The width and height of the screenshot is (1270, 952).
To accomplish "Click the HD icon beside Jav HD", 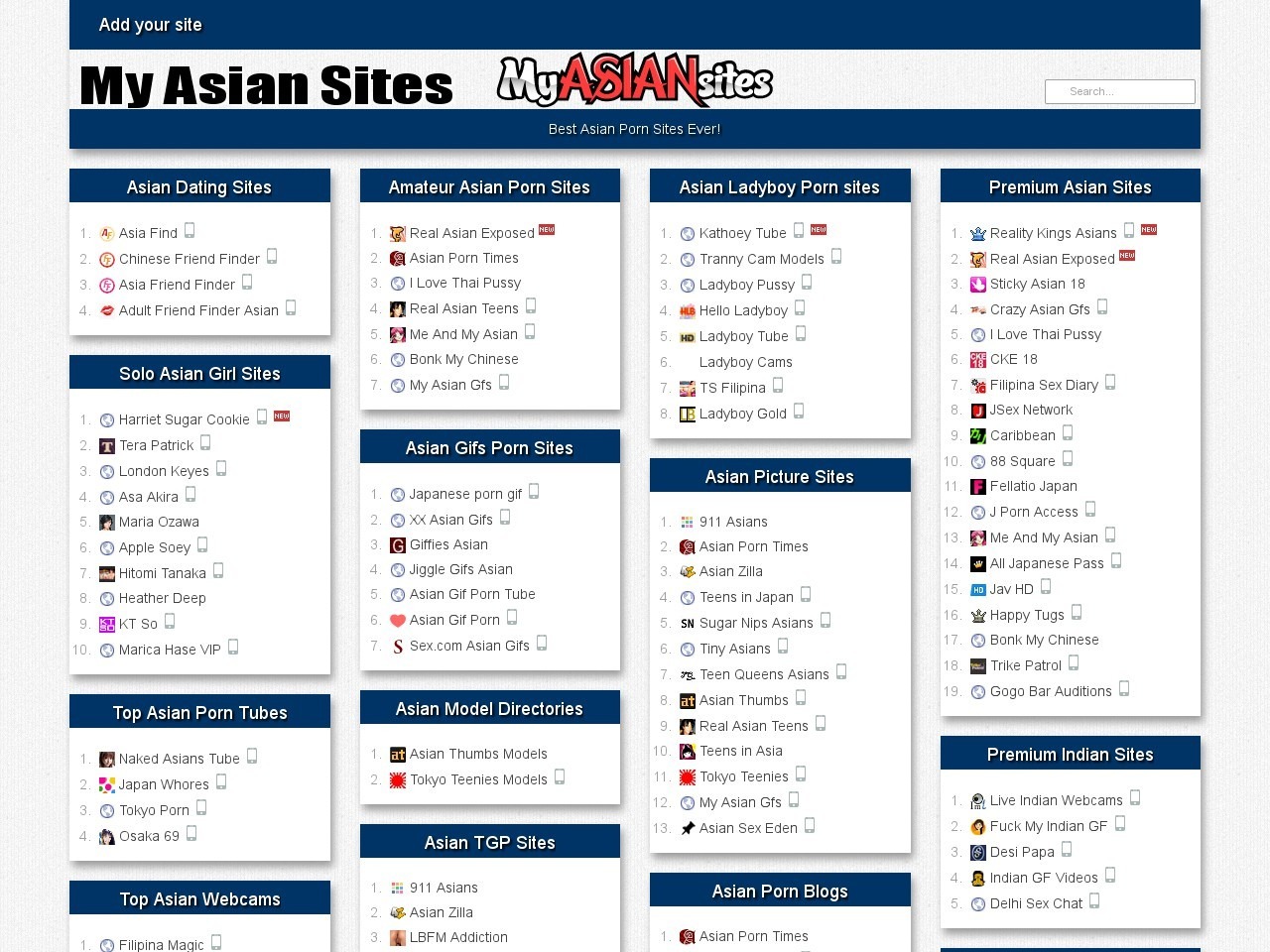I will point(978,590).
